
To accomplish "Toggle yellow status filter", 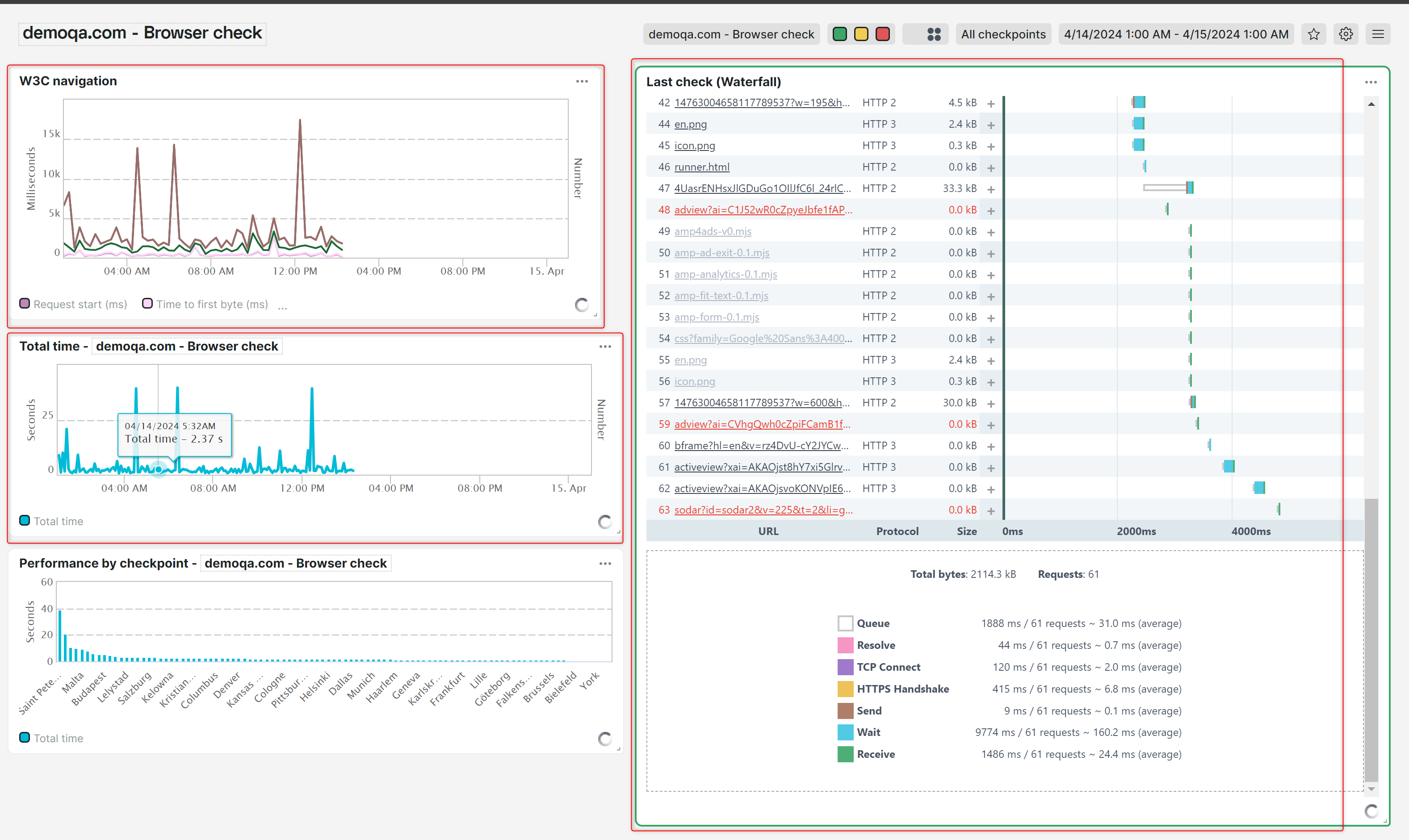I will (860, 34).
